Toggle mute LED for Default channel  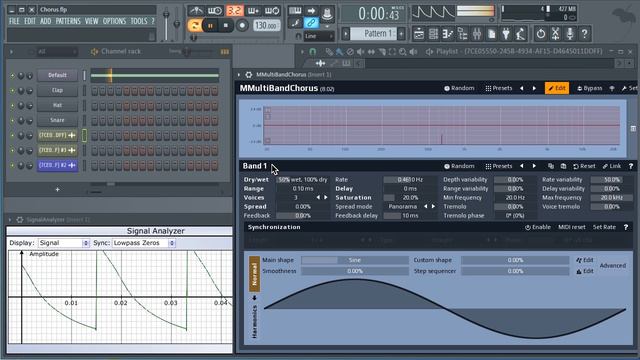pos(12,76)
